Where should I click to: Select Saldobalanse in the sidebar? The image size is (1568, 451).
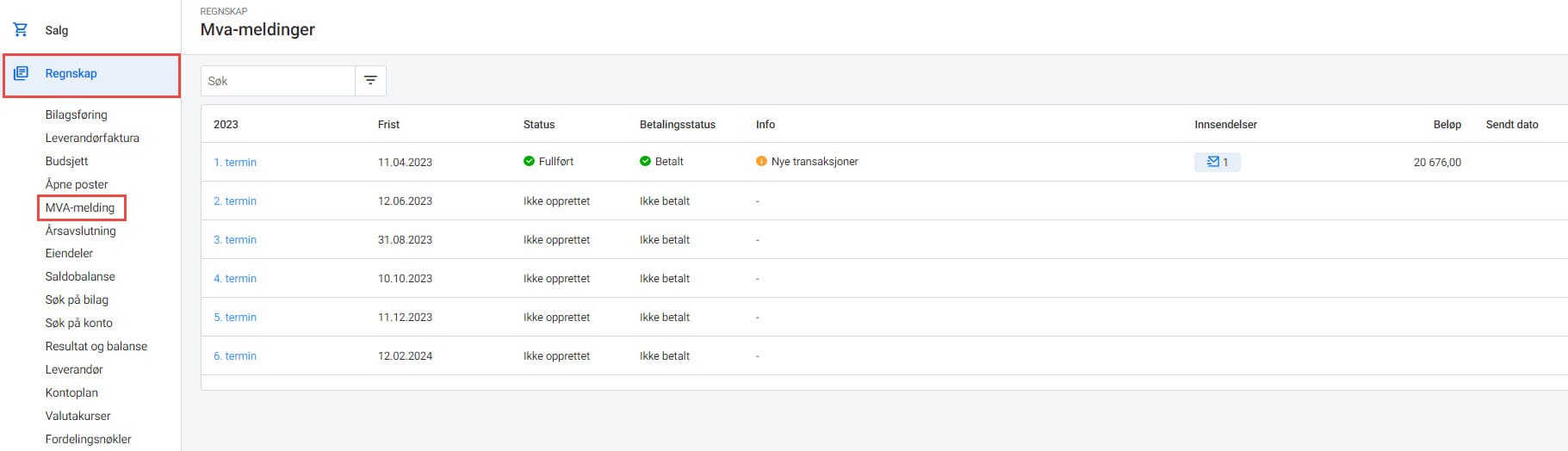coord(80,276)
